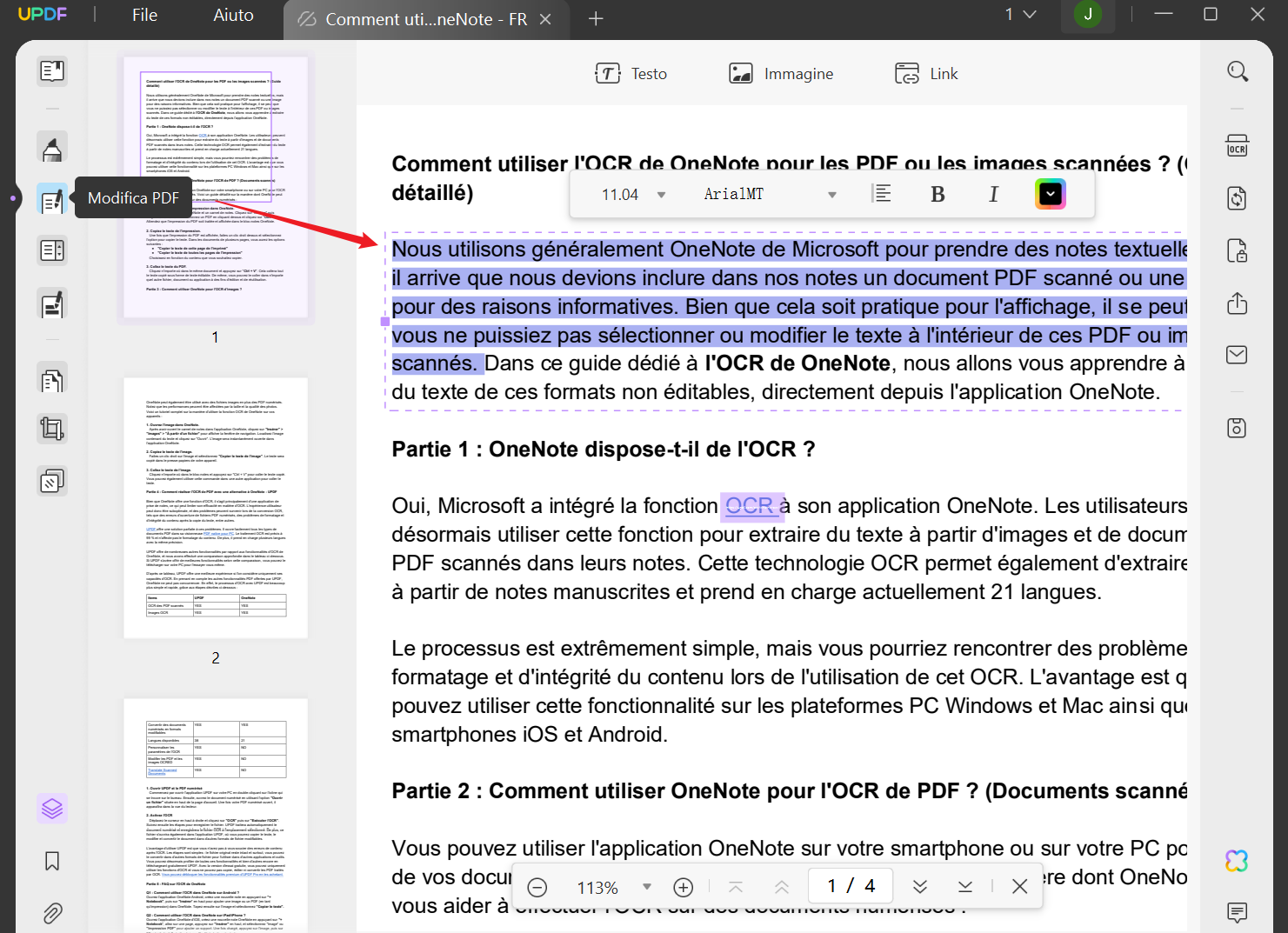Open the File menu
This screenshot has height=933, width=1288.
pos(145,15)
